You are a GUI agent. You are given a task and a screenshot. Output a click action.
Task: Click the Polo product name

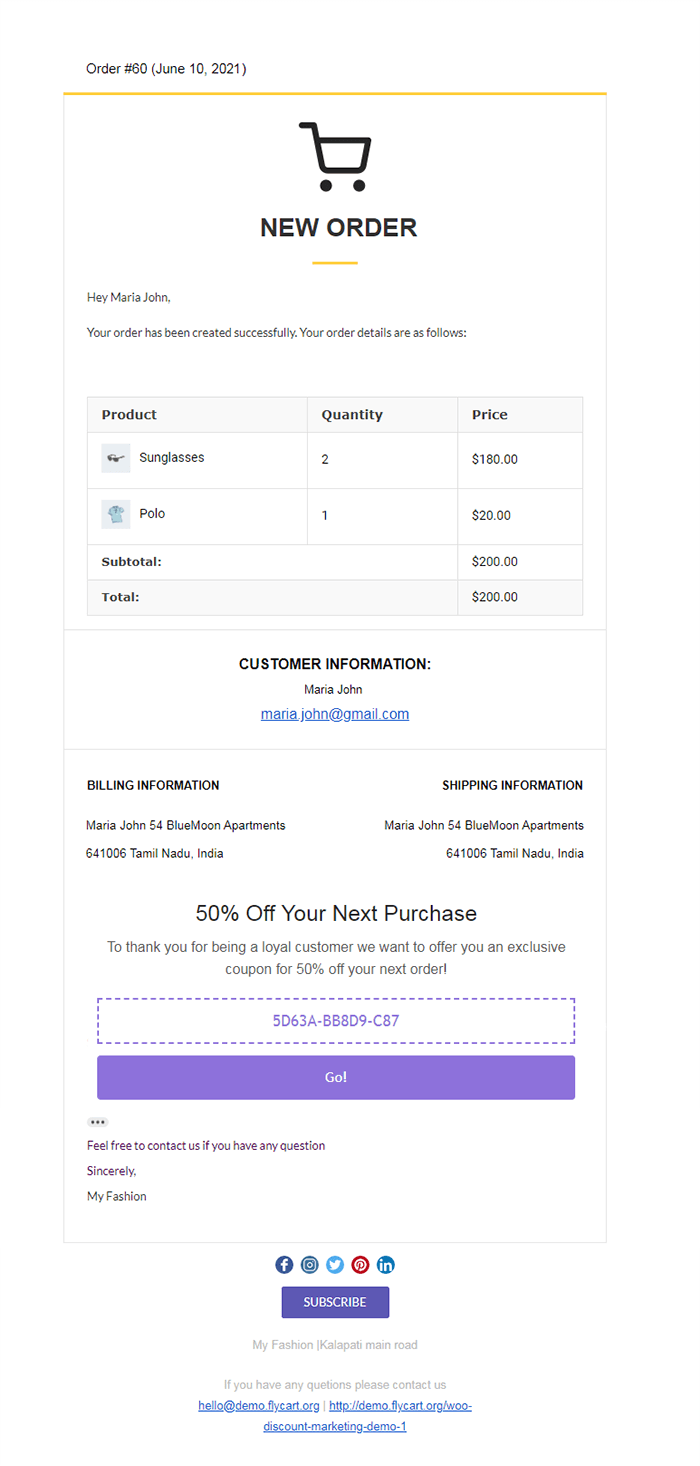tap(152, 513)
